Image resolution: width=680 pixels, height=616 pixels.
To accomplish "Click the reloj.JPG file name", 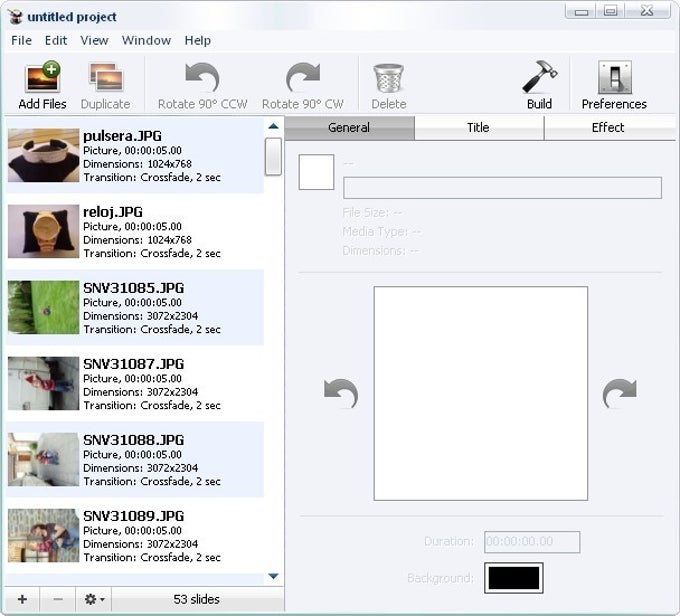I will click(x=113, y=212).
